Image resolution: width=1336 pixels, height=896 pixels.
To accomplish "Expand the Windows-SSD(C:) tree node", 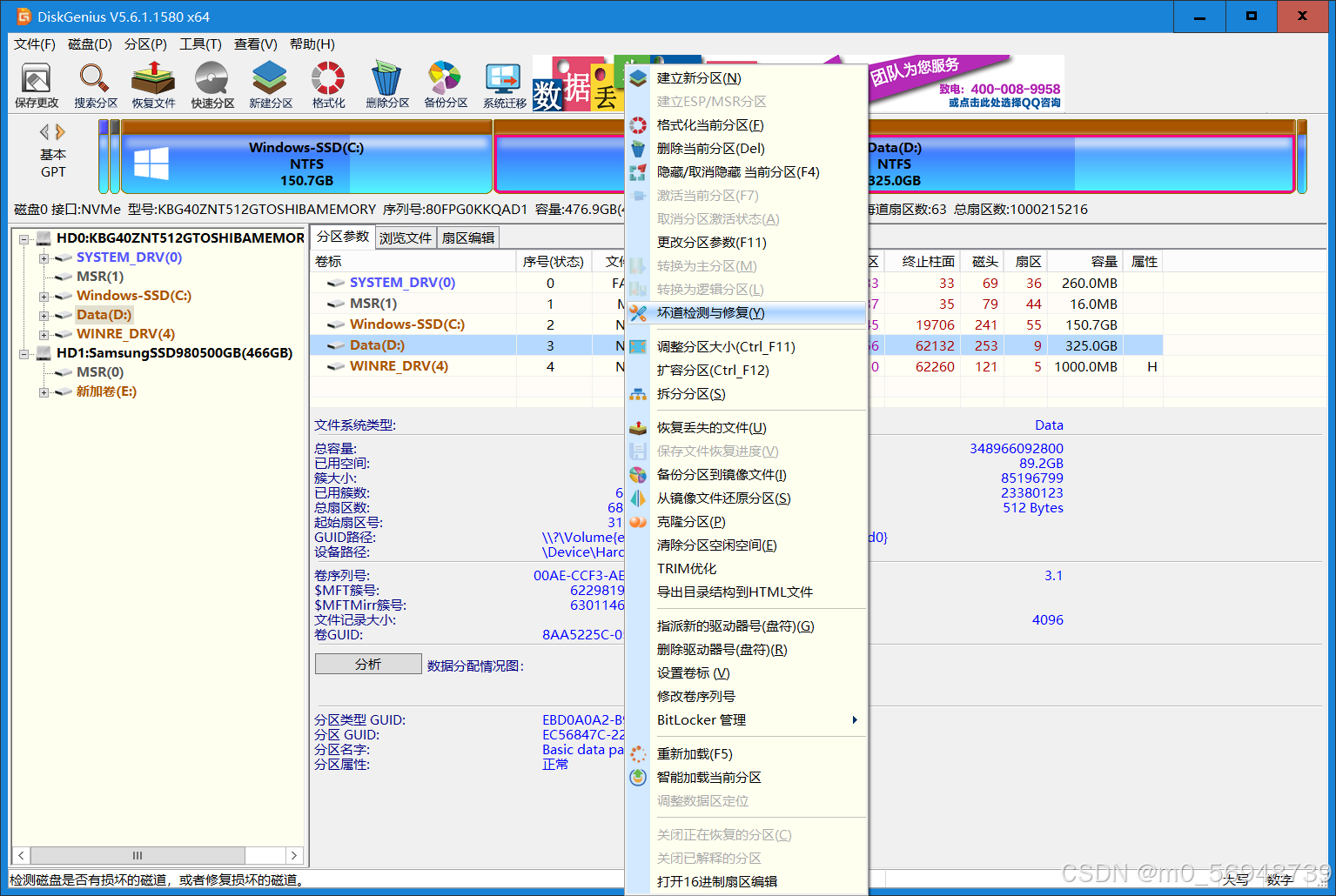I will coord(44,297).
